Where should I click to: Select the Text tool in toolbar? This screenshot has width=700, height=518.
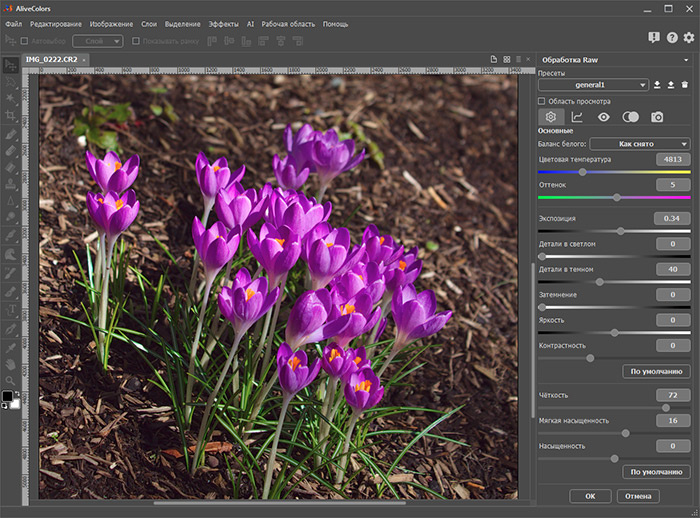click(12, 309)
